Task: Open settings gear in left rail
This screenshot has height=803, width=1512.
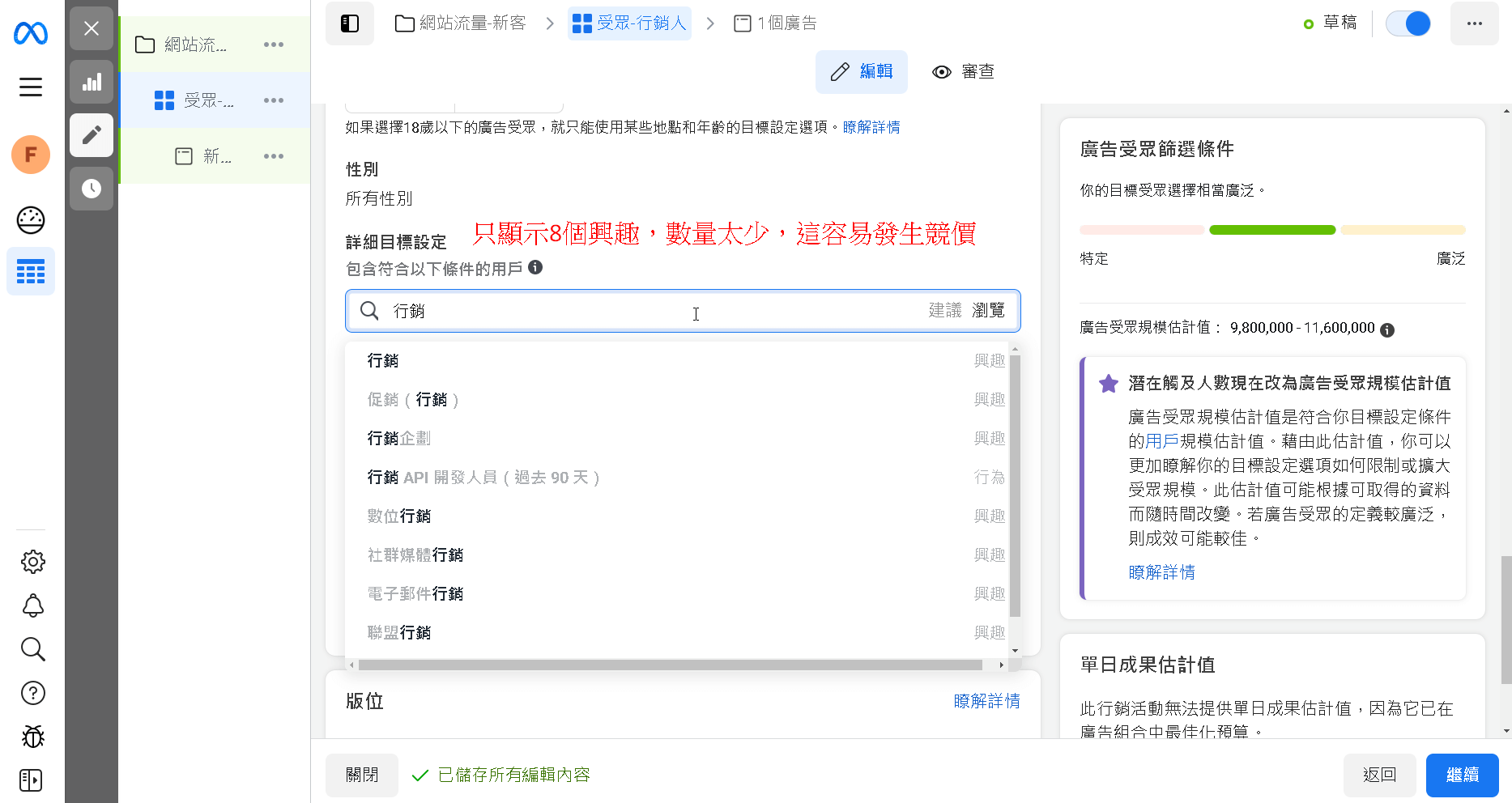Action: [x=32, y=562]
